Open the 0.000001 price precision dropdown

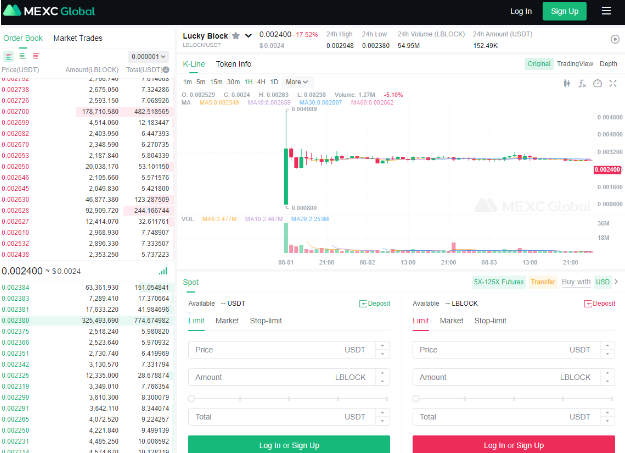coord(150,57)
